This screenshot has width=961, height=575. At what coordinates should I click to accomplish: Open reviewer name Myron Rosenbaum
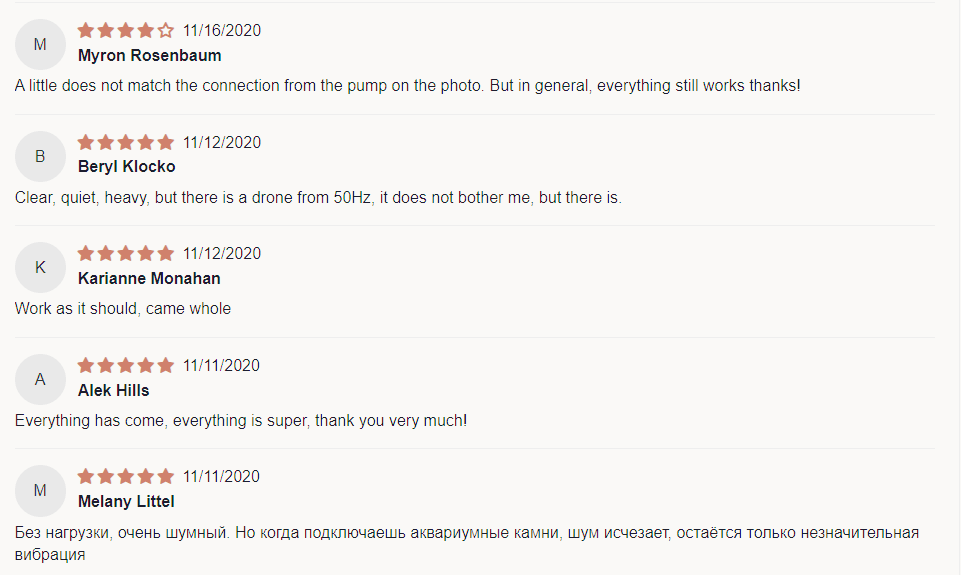tap(150, 55)
